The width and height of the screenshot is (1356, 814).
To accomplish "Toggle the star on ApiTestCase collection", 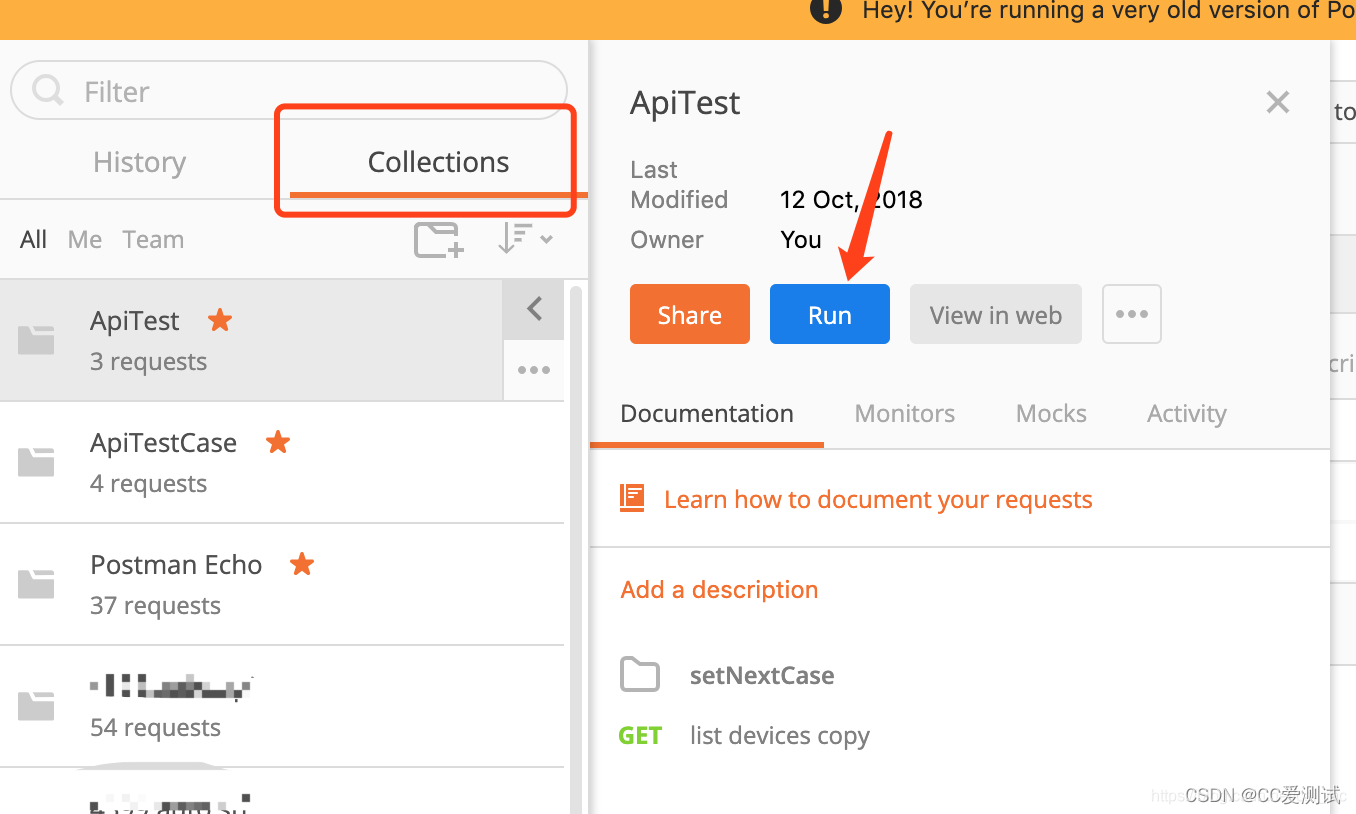I will [x=278, y=442].
